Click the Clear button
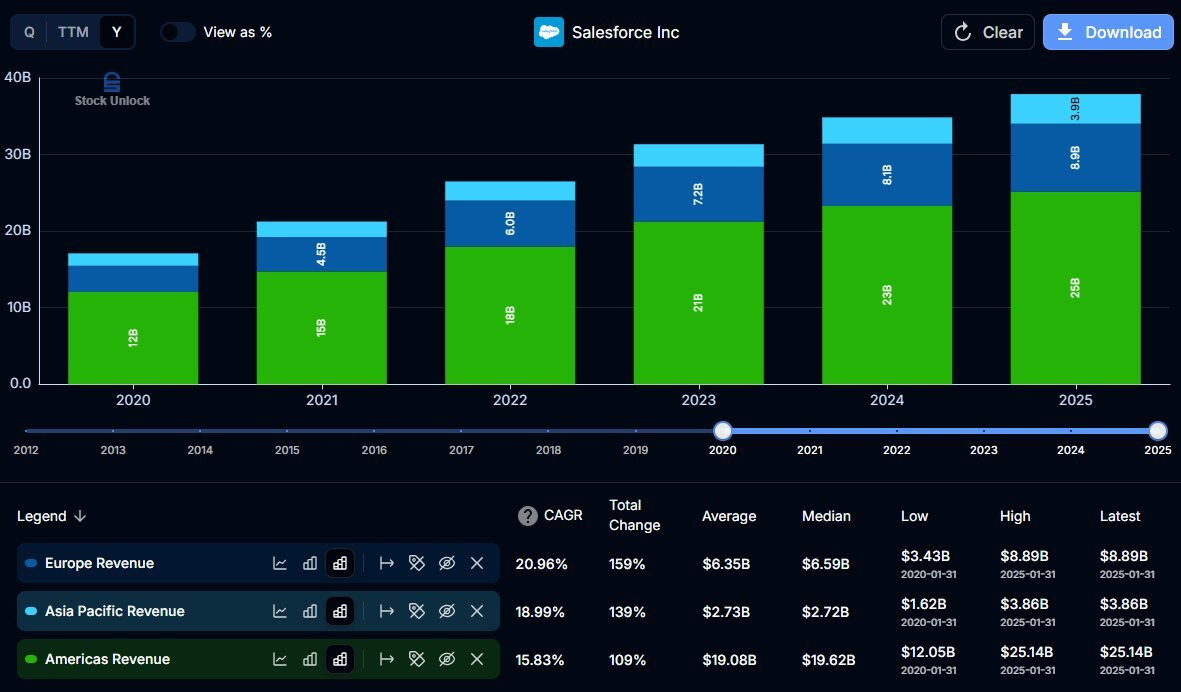1181x692 pixels. pos(988,32)
